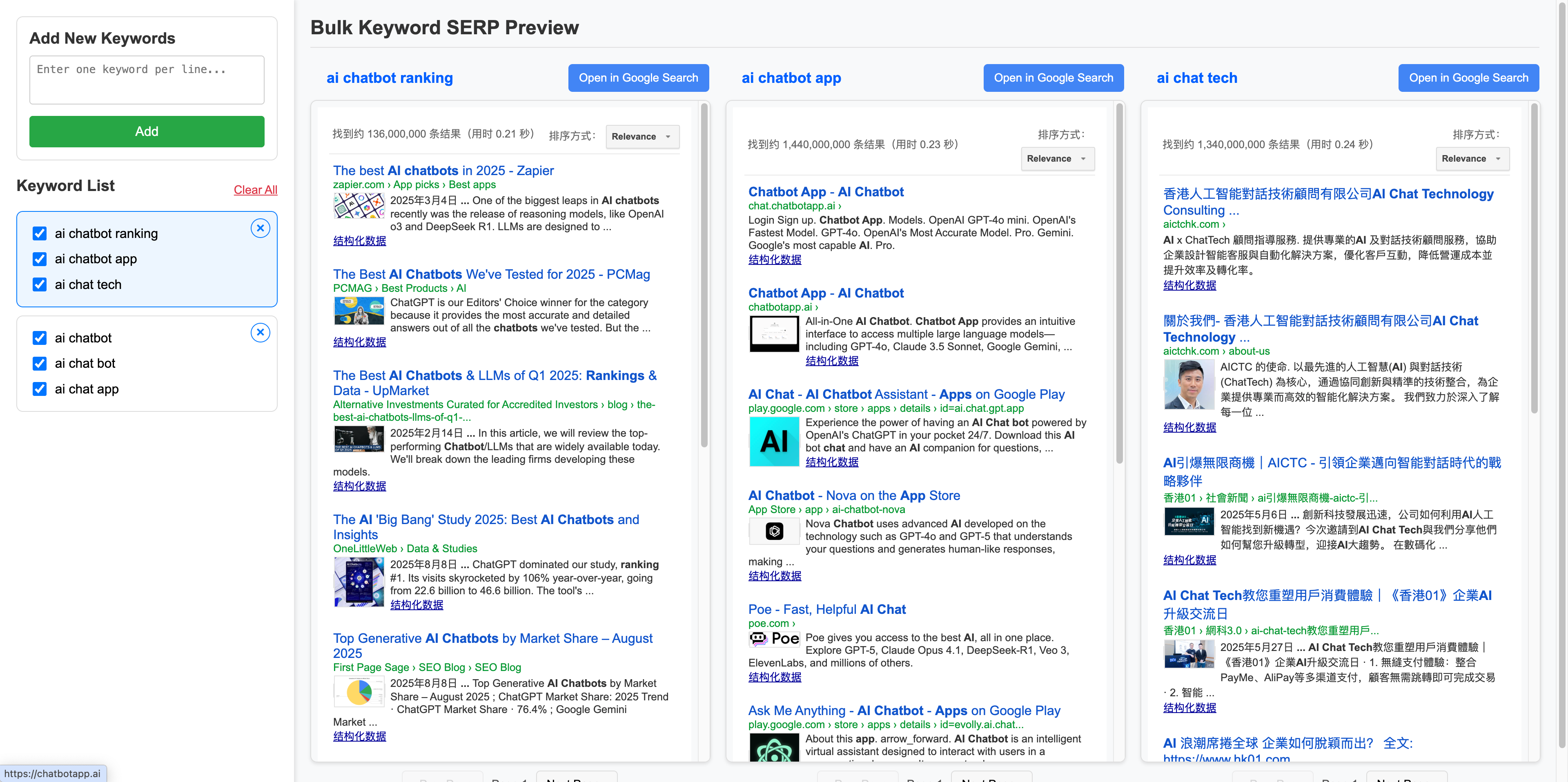Click the Nova Chatbot app icon
The width and height of the screenshot is (1568, 782).
tap(774, 531)
